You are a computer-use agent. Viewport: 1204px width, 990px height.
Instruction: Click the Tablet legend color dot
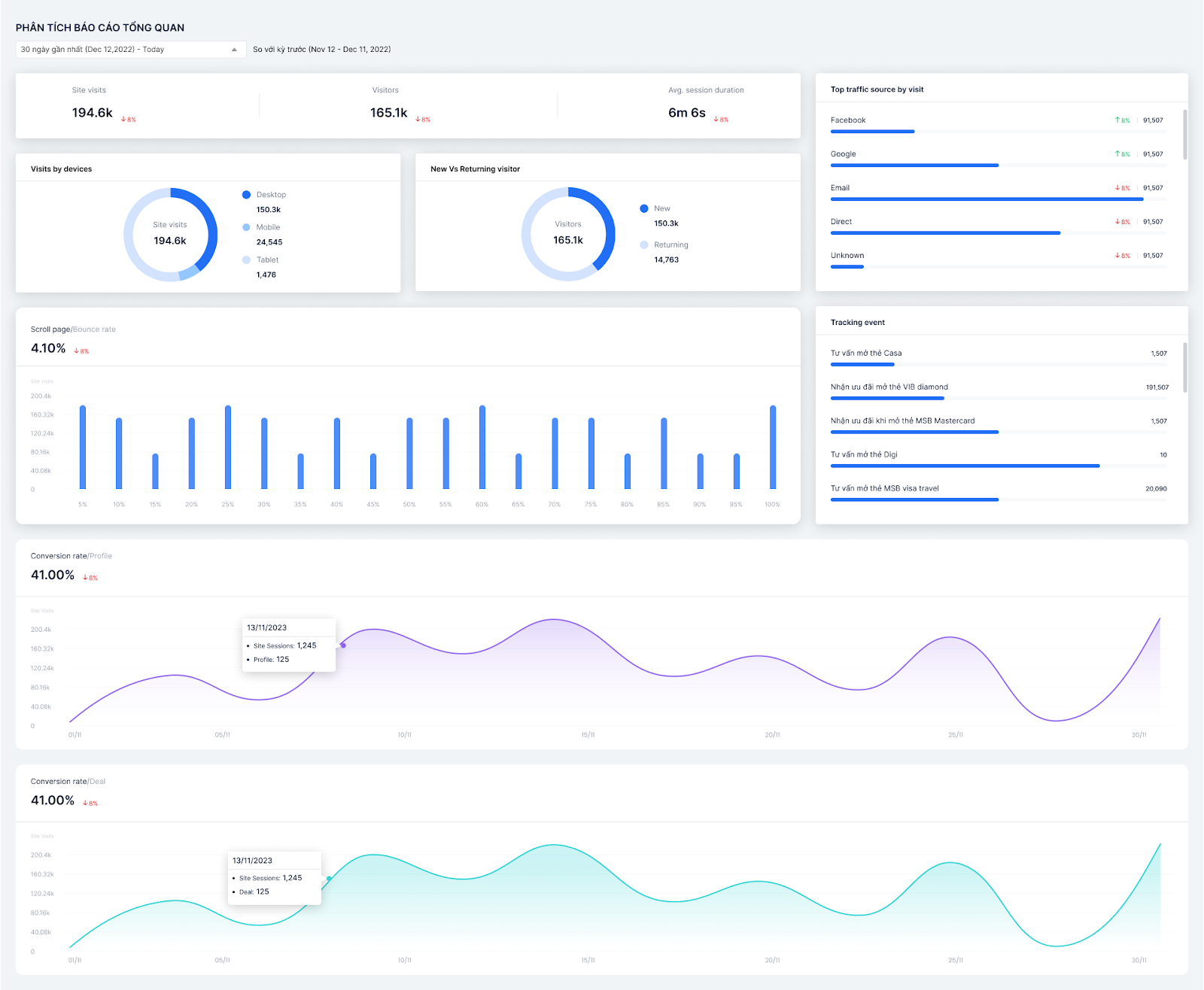click(x=246, y=260)
